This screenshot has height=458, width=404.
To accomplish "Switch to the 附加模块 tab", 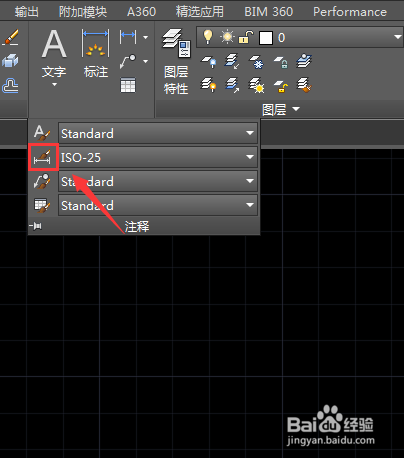I will [83, 12].
